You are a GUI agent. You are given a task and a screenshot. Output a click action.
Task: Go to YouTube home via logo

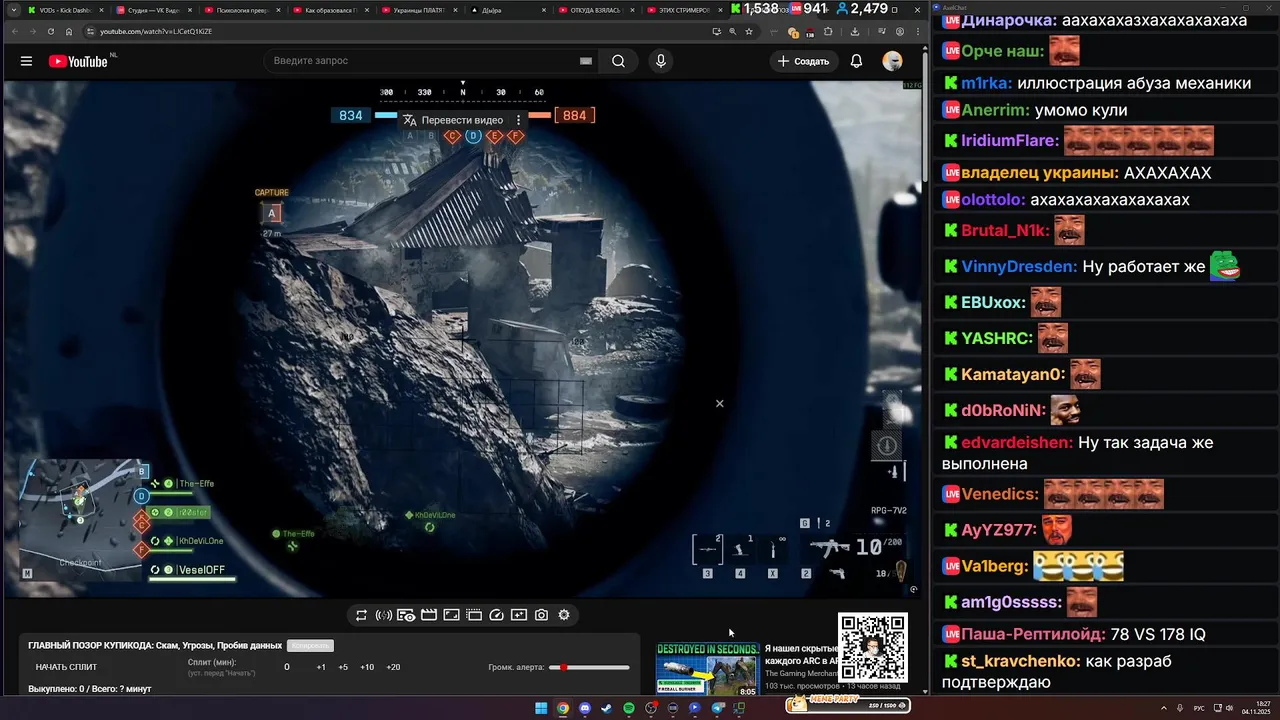point(78,61)
